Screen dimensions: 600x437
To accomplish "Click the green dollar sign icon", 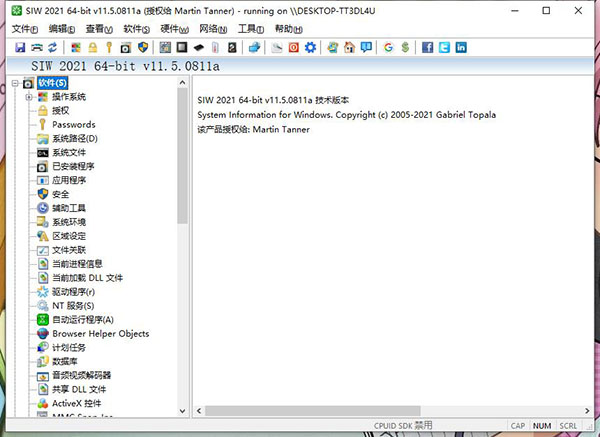I will (405, 47).
